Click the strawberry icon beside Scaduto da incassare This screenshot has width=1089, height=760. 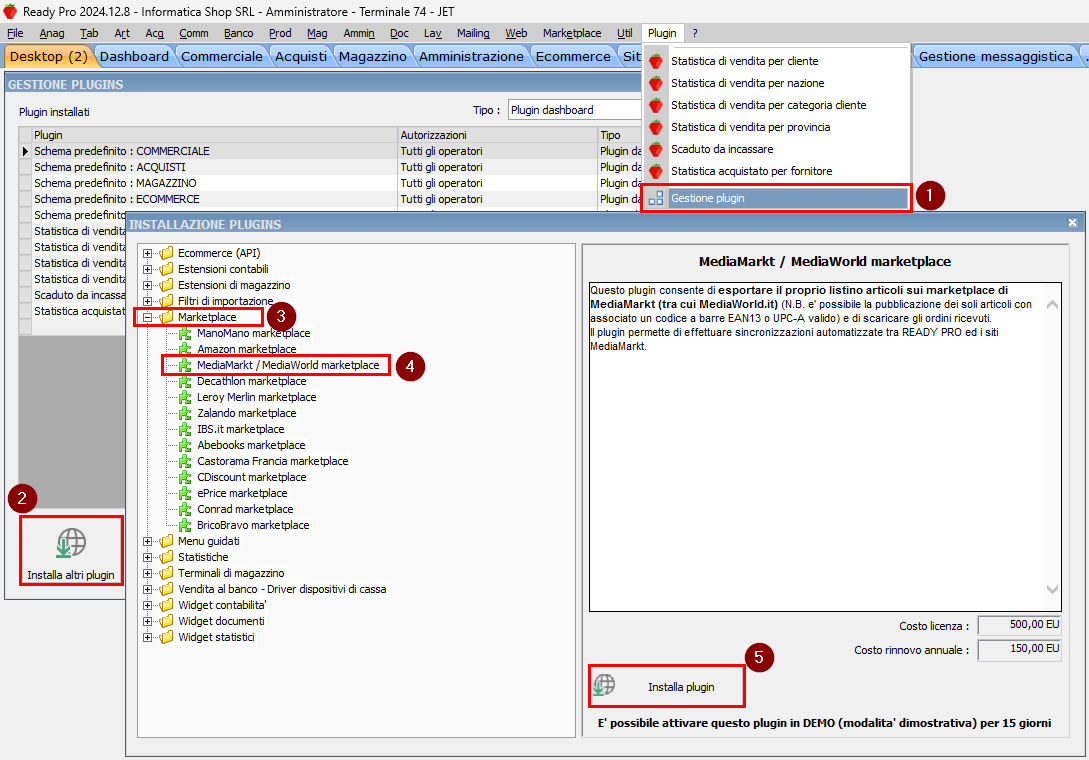656,149
